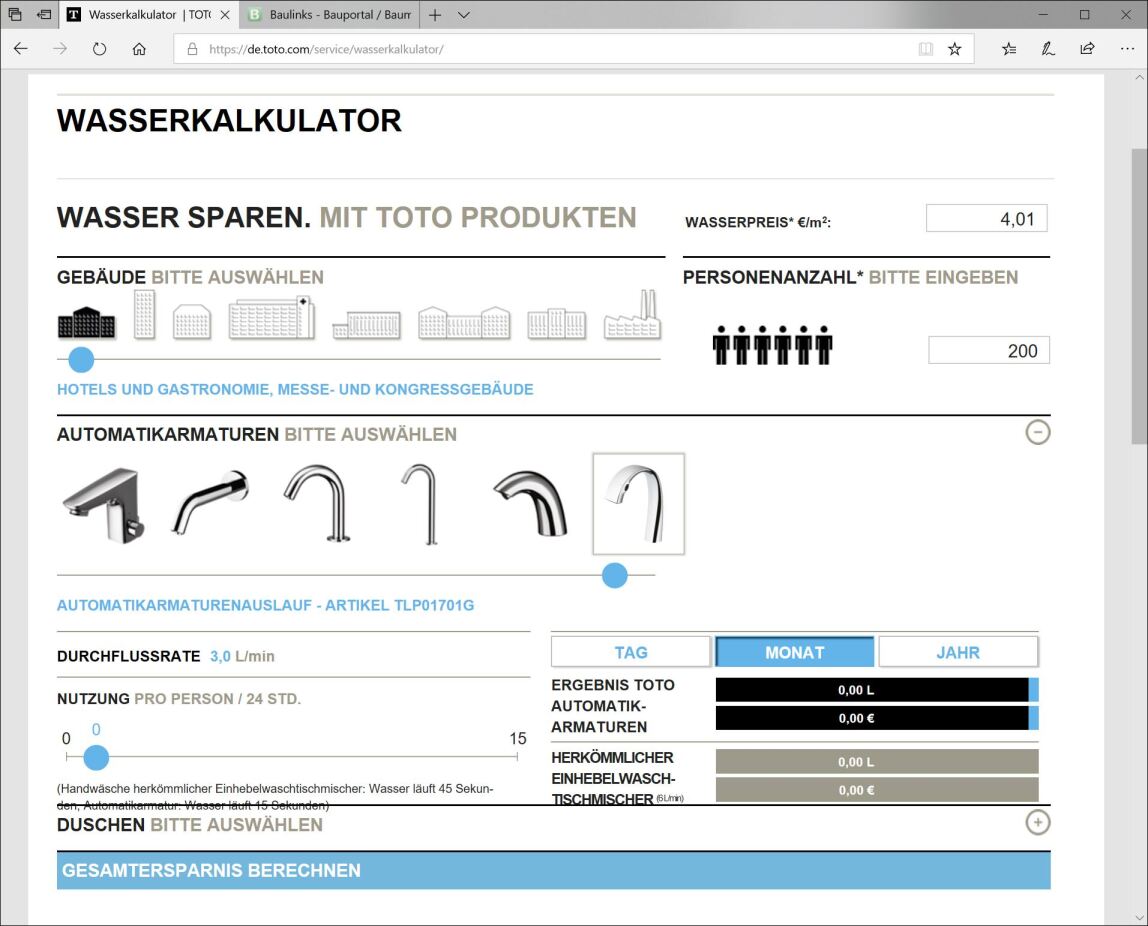This screenshot has width=1148, height=926.
Task: Click the page vertical scrollbar thumb
Action: [x=1138, y=296]
